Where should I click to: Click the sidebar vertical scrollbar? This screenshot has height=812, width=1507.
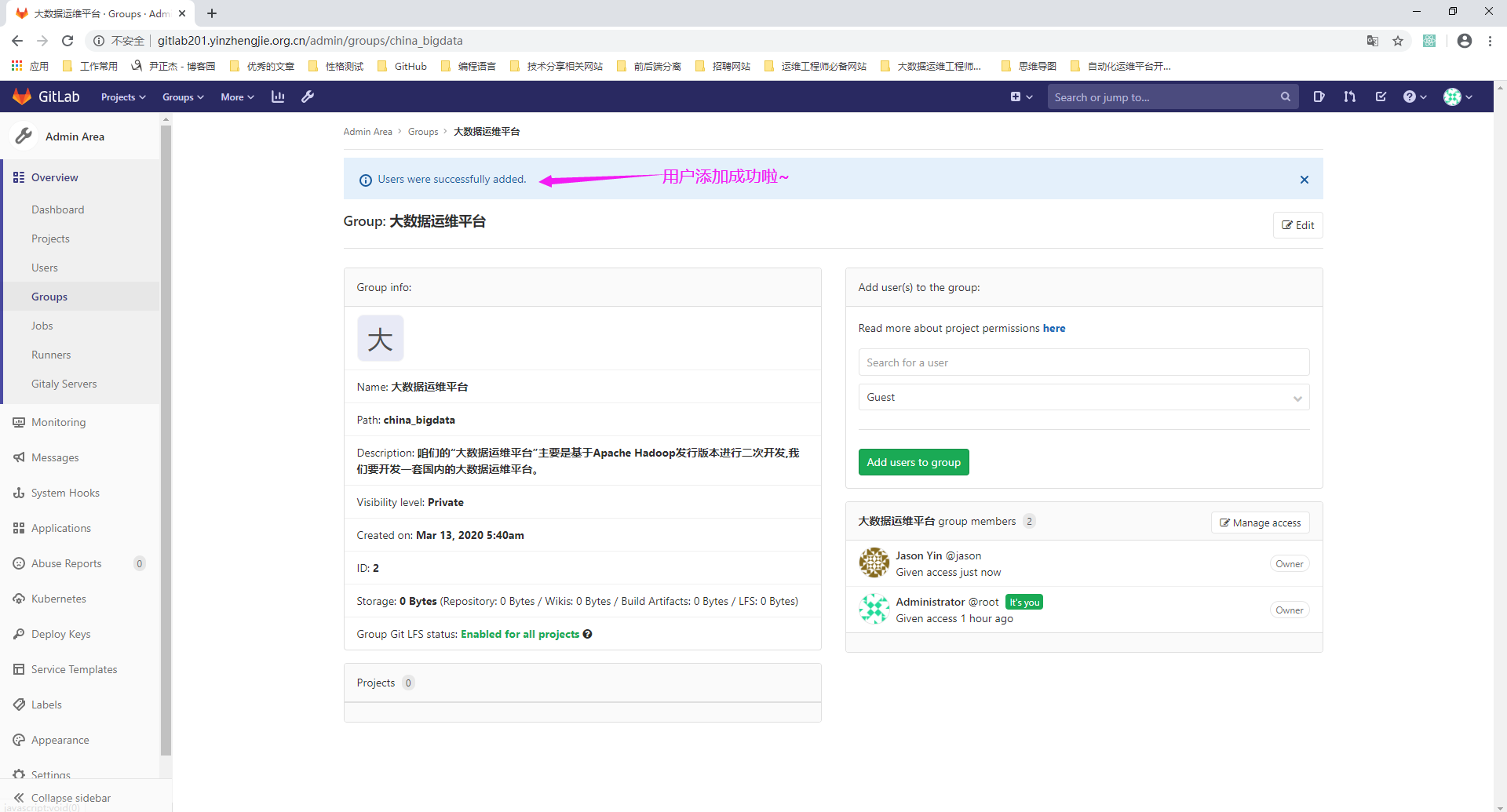pyautogui.click(x=166, y=439)
